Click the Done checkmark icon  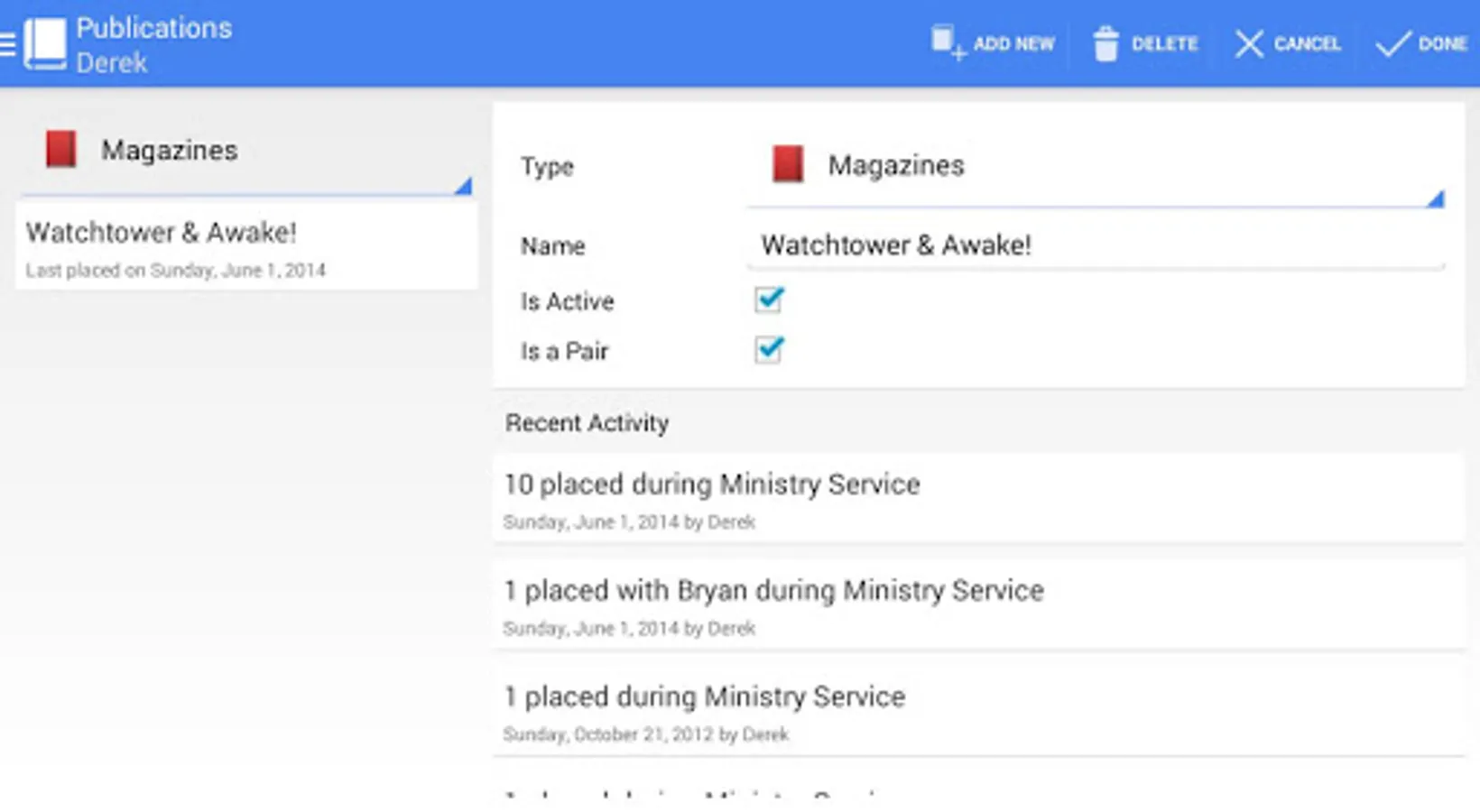(1392, 43)
